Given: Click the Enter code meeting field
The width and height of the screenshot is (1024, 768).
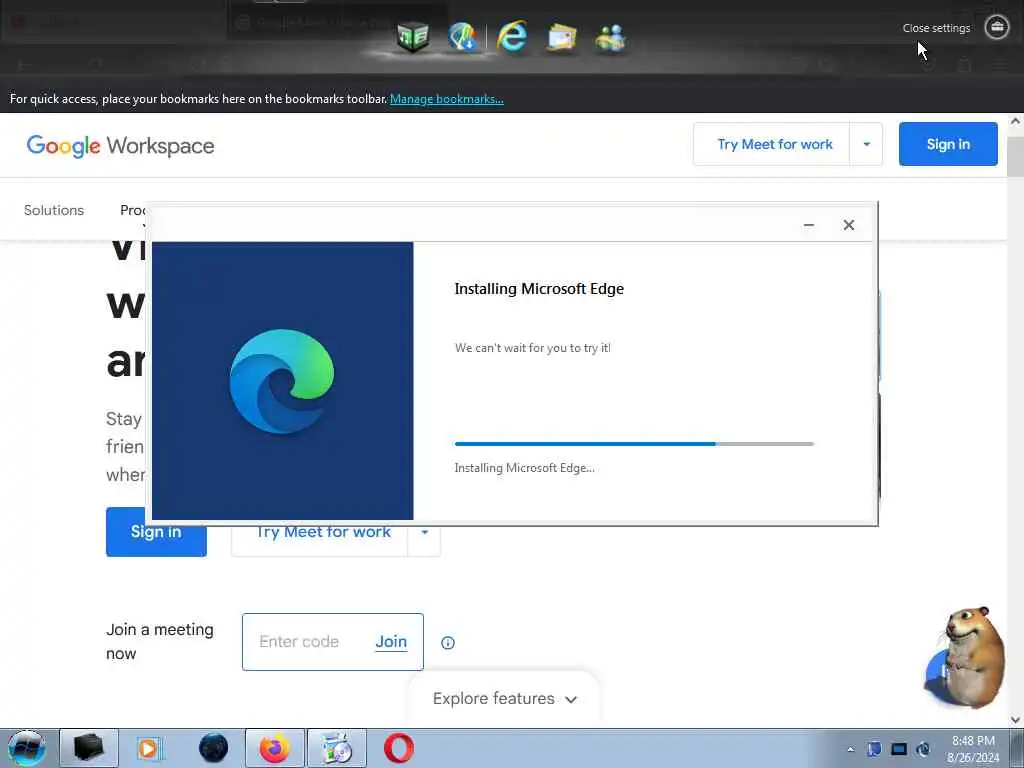Looking at the screenshot, I should pos(299,642).
